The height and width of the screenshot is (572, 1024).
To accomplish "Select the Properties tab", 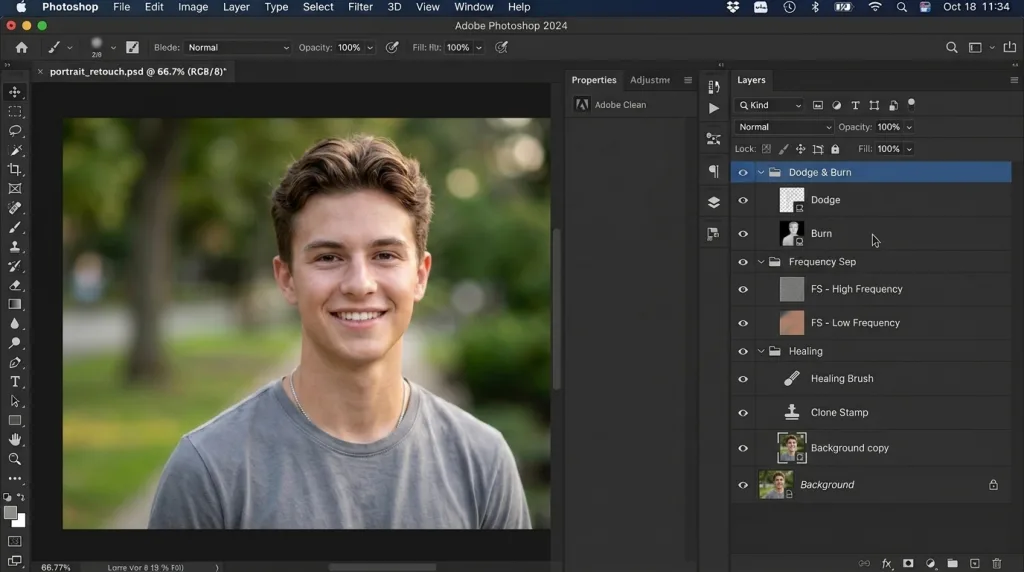I will pos(594,80).
